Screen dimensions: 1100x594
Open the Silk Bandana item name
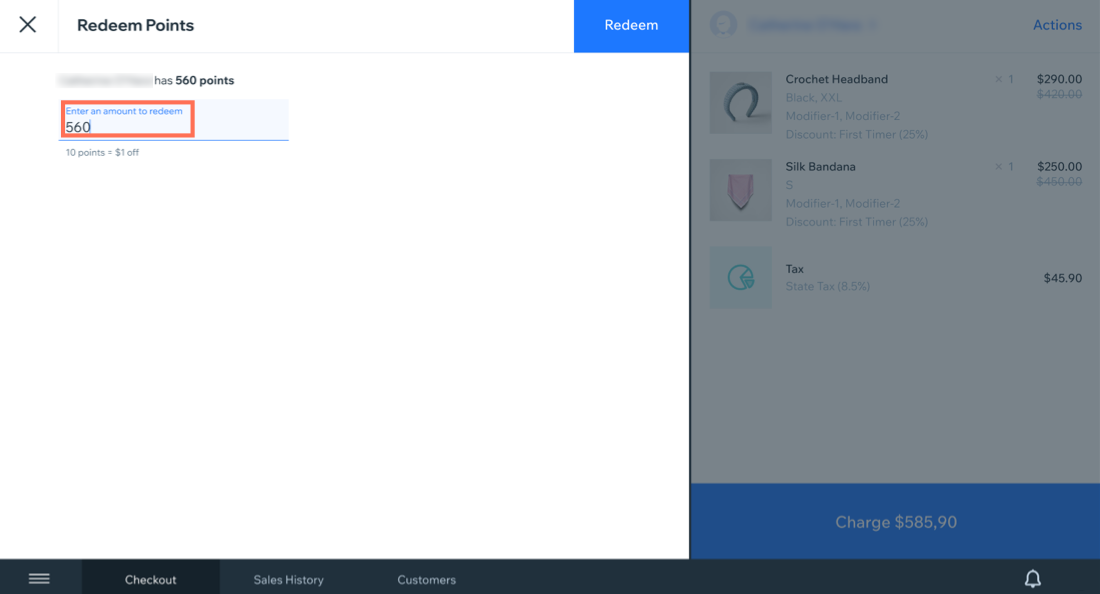(x=820, y=167)
